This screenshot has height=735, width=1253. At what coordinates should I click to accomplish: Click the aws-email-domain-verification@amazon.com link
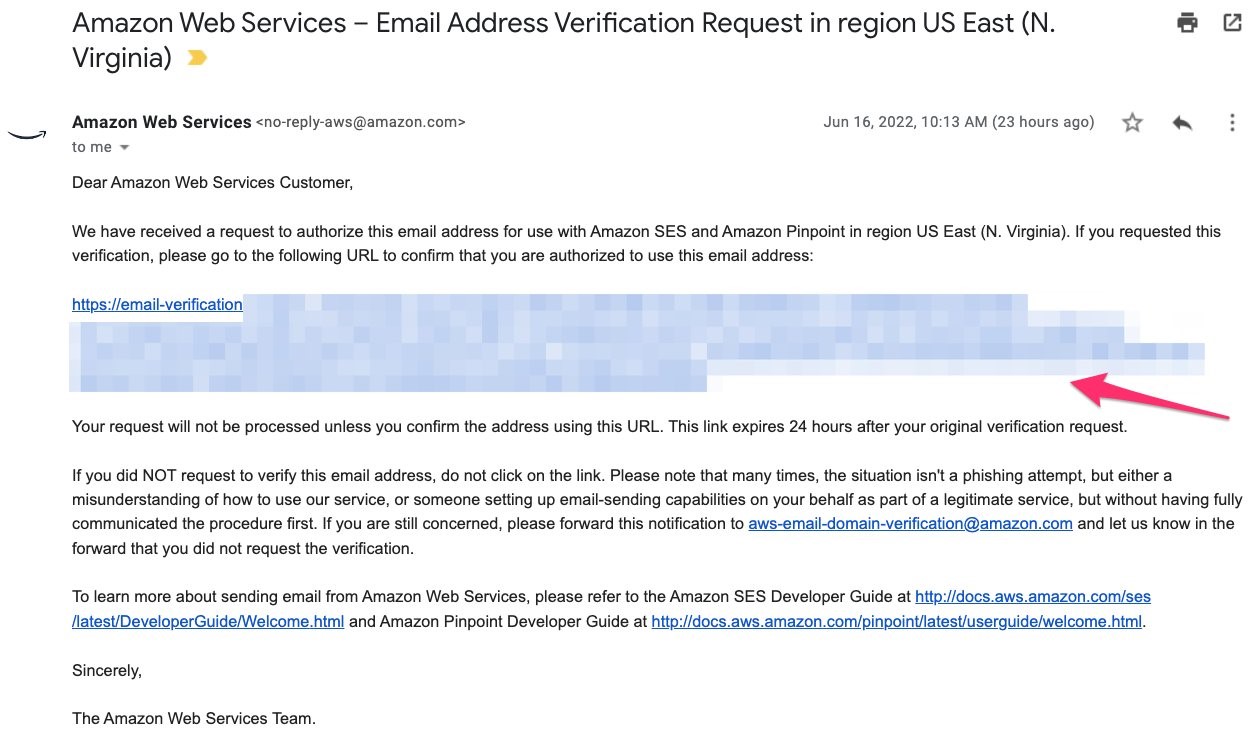(x=910, y=523)
